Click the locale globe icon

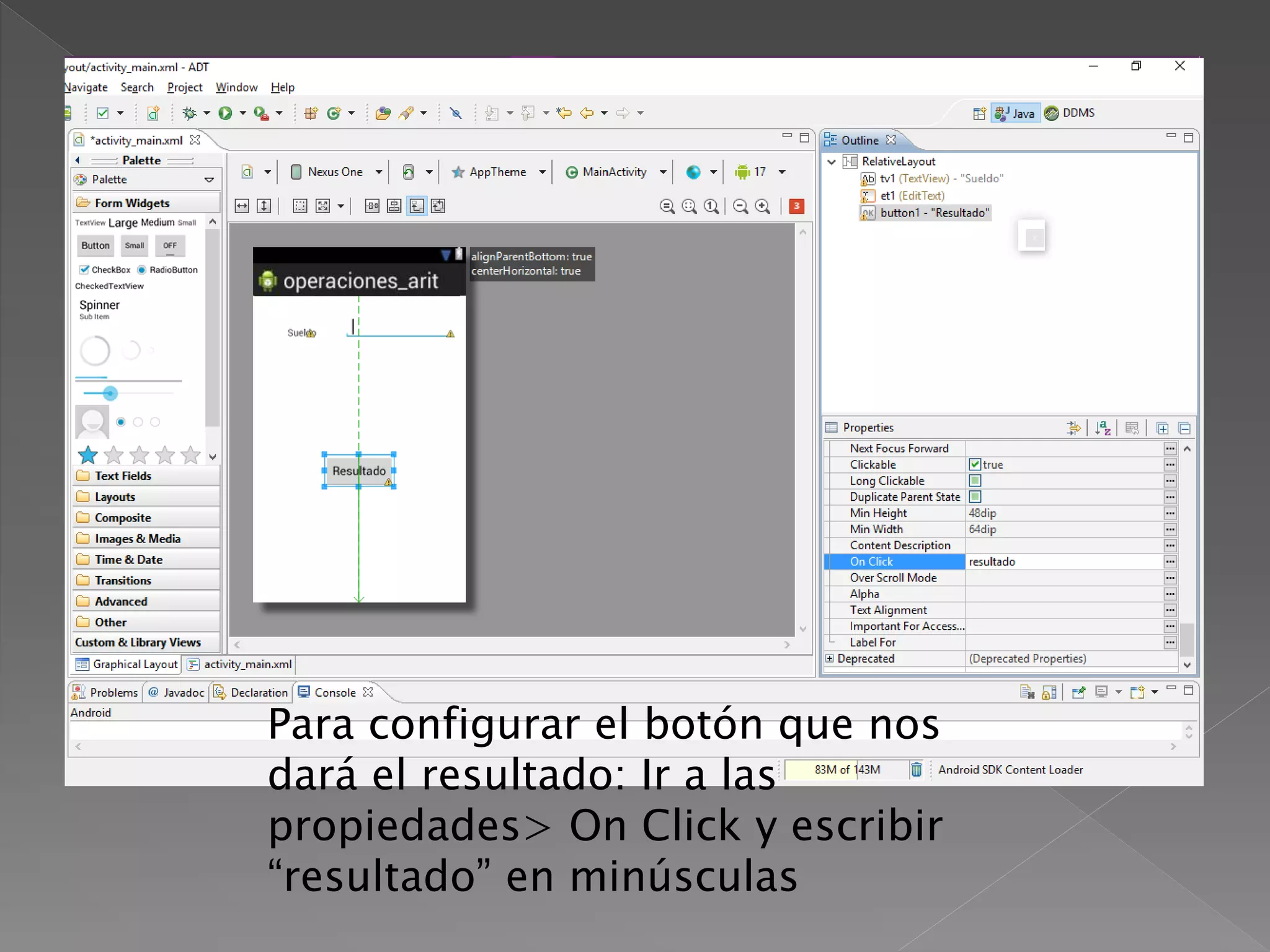click(693, 172)
